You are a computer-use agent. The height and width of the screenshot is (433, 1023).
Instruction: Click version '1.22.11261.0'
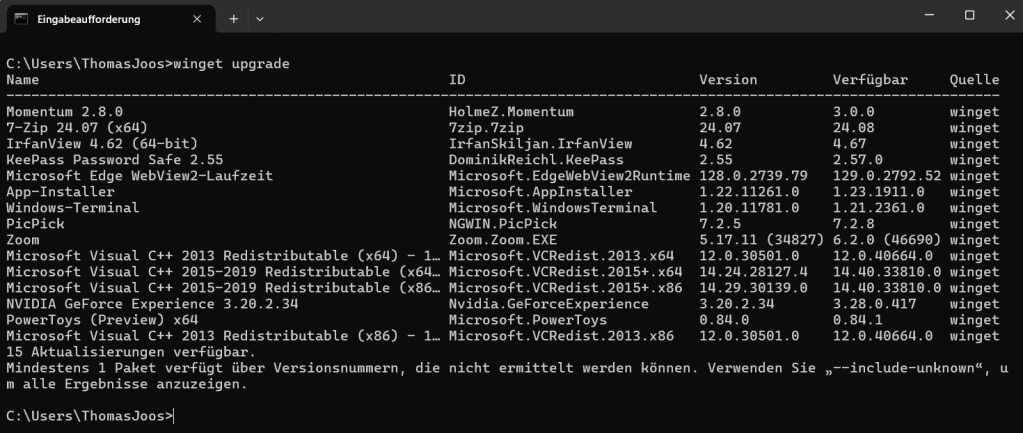point(749,192)
